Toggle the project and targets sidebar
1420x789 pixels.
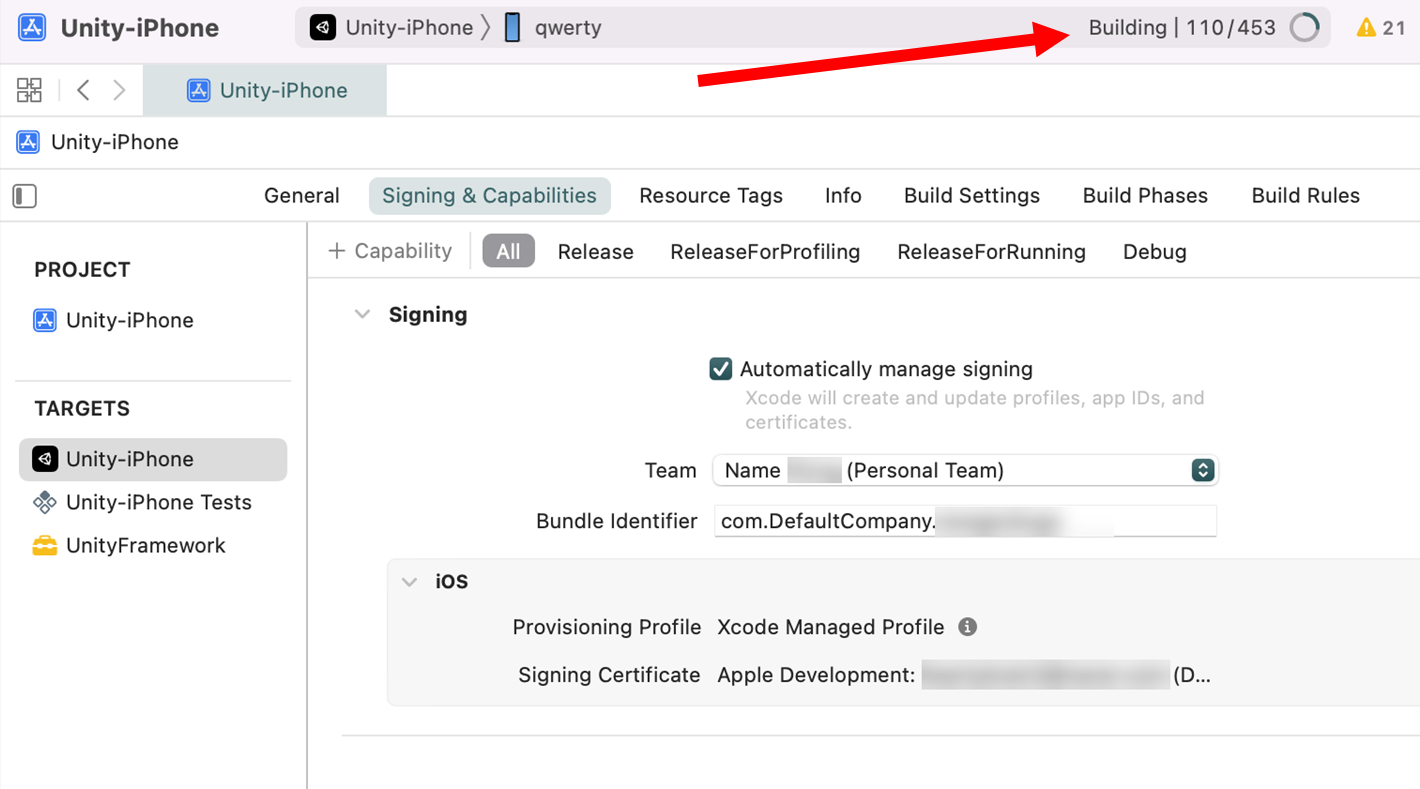(25, 196)
